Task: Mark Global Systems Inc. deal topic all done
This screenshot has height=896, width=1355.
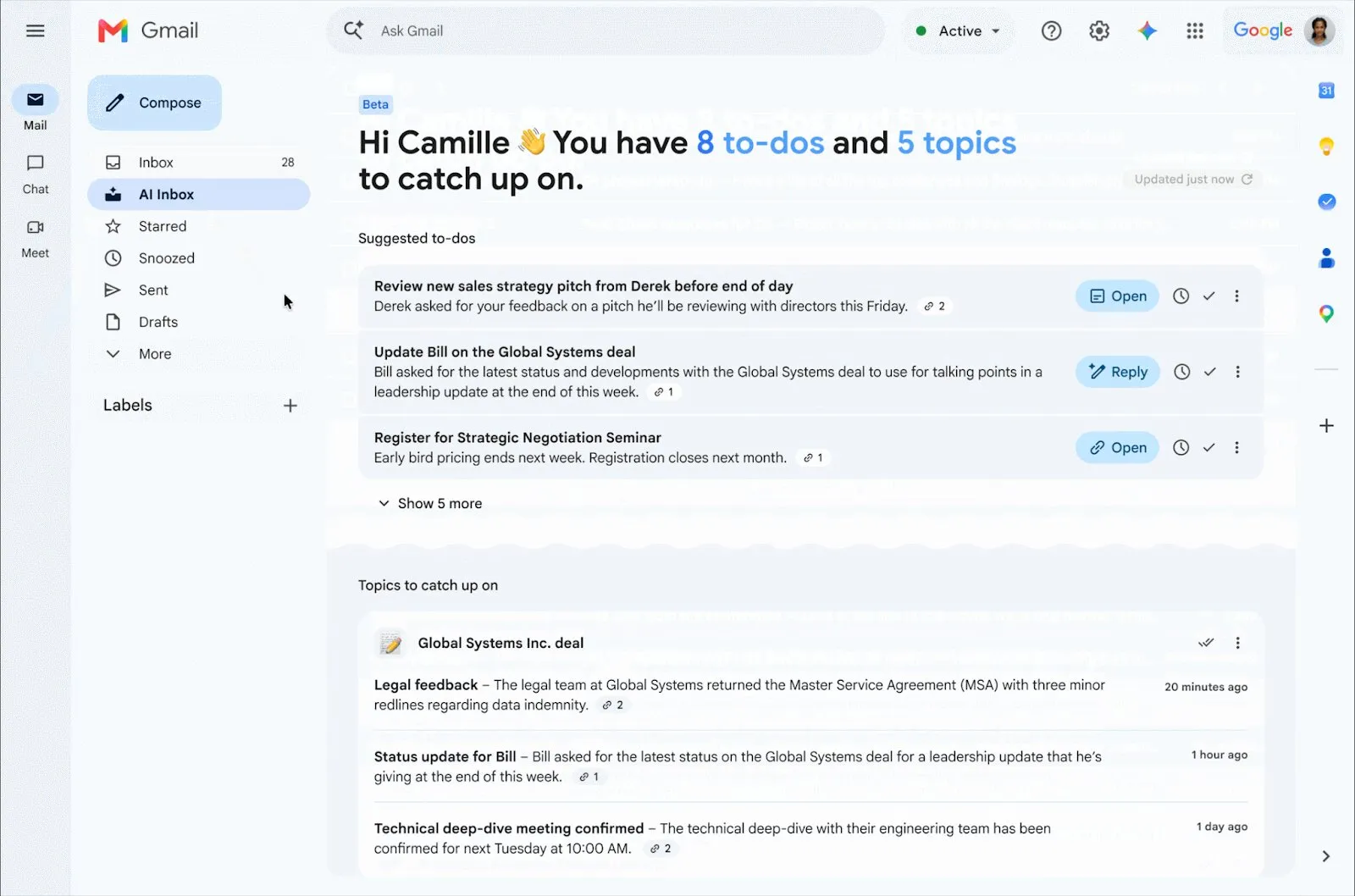Action: [x=1206, y=643]
